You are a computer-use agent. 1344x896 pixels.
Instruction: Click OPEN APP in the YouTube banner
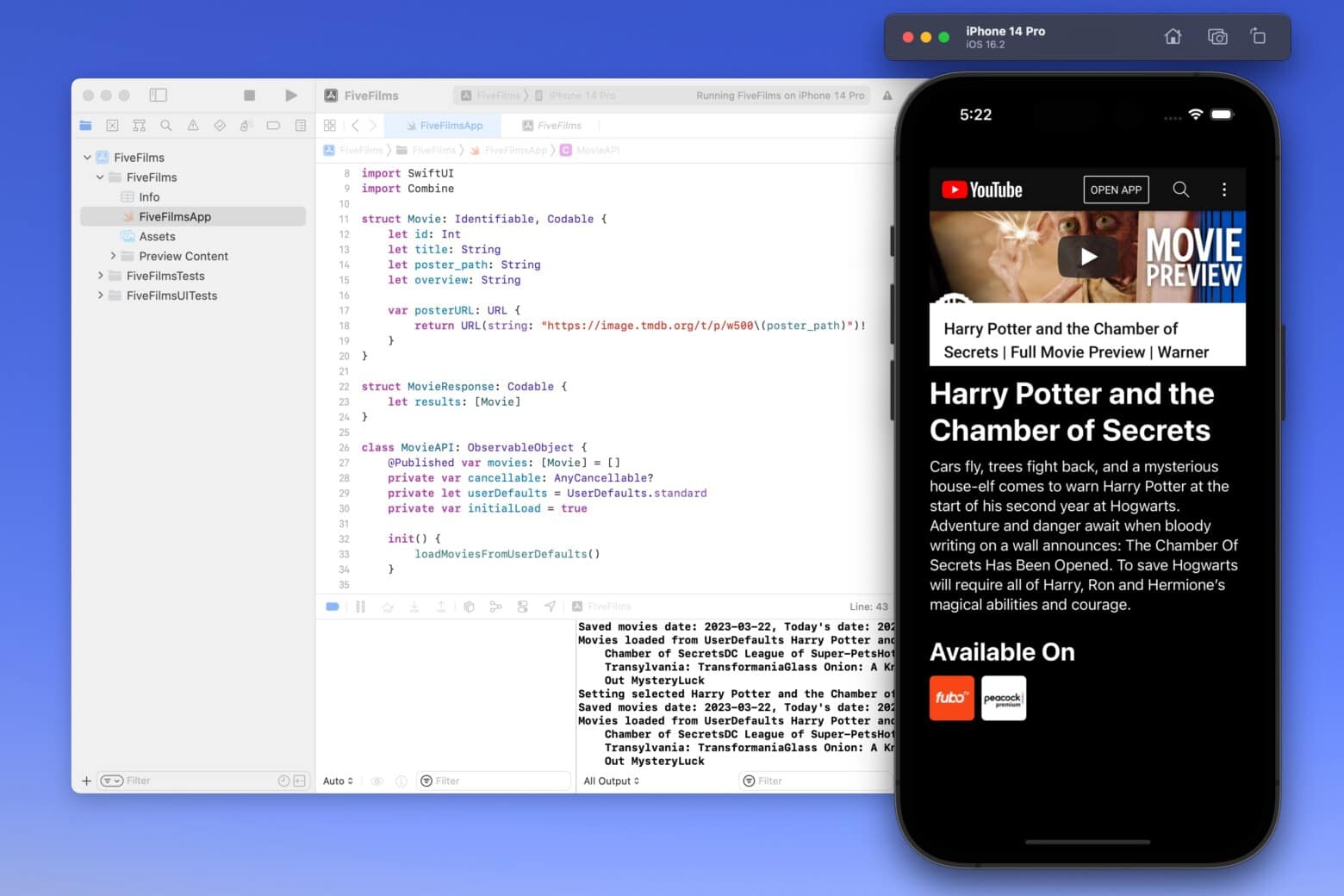(1116, 190)
